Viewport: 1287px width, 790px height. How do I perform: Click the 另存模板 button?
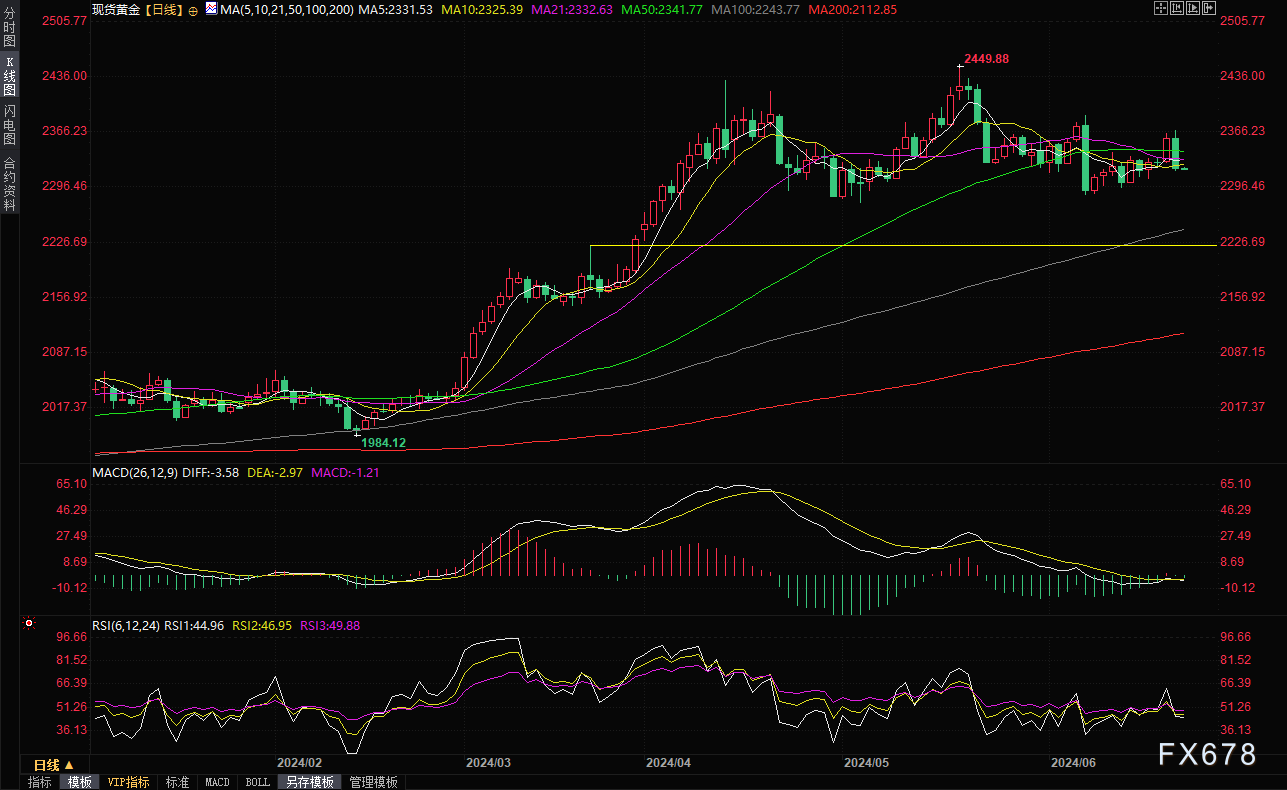coord(309,782)
